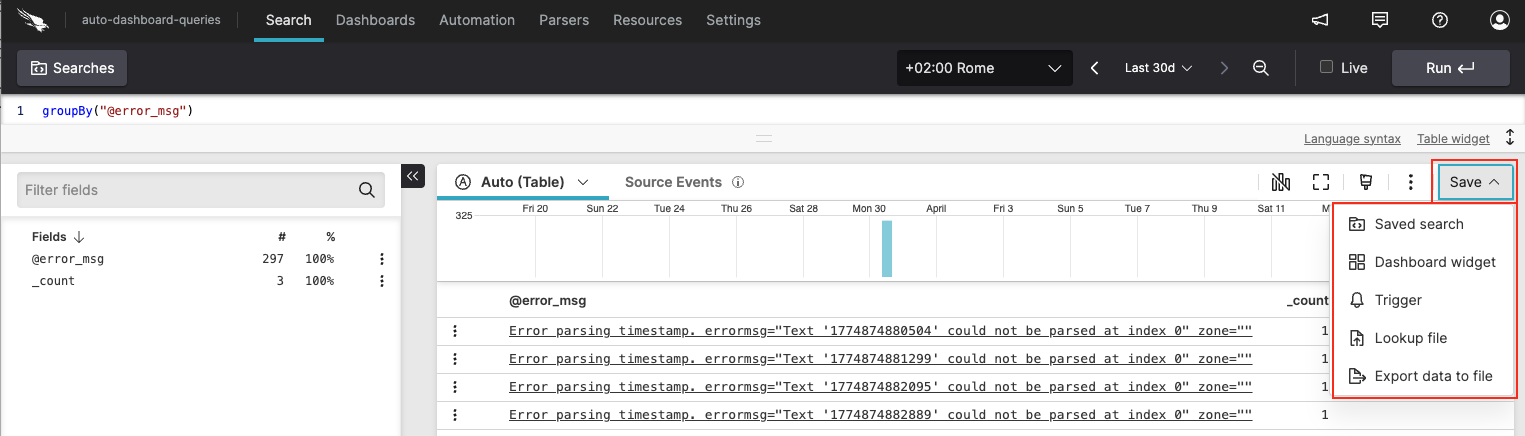Select Dashboard widget from Save menu
Screen dimensions: 1525x436
(x=1434, y=262)
